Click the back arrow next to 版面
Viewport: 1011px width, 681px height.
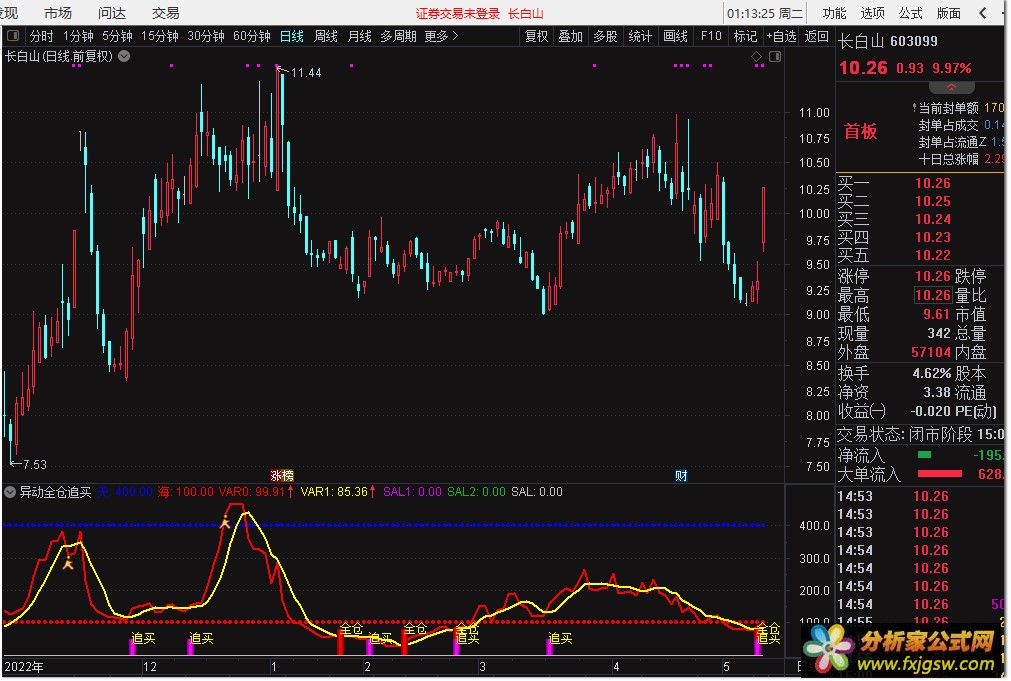(983, 13)
